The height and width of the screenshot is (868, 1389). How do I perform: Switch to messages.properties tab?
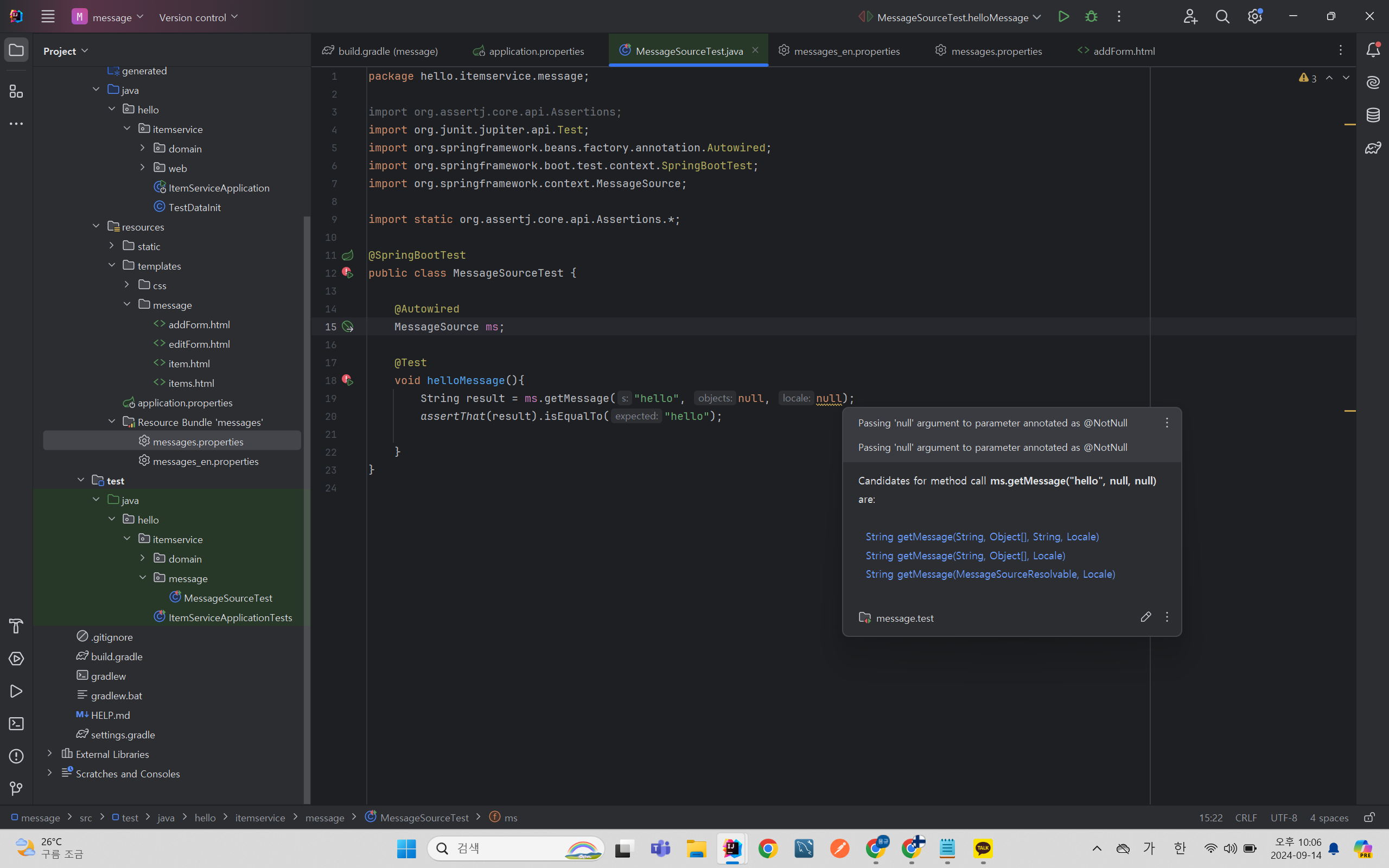989,51
